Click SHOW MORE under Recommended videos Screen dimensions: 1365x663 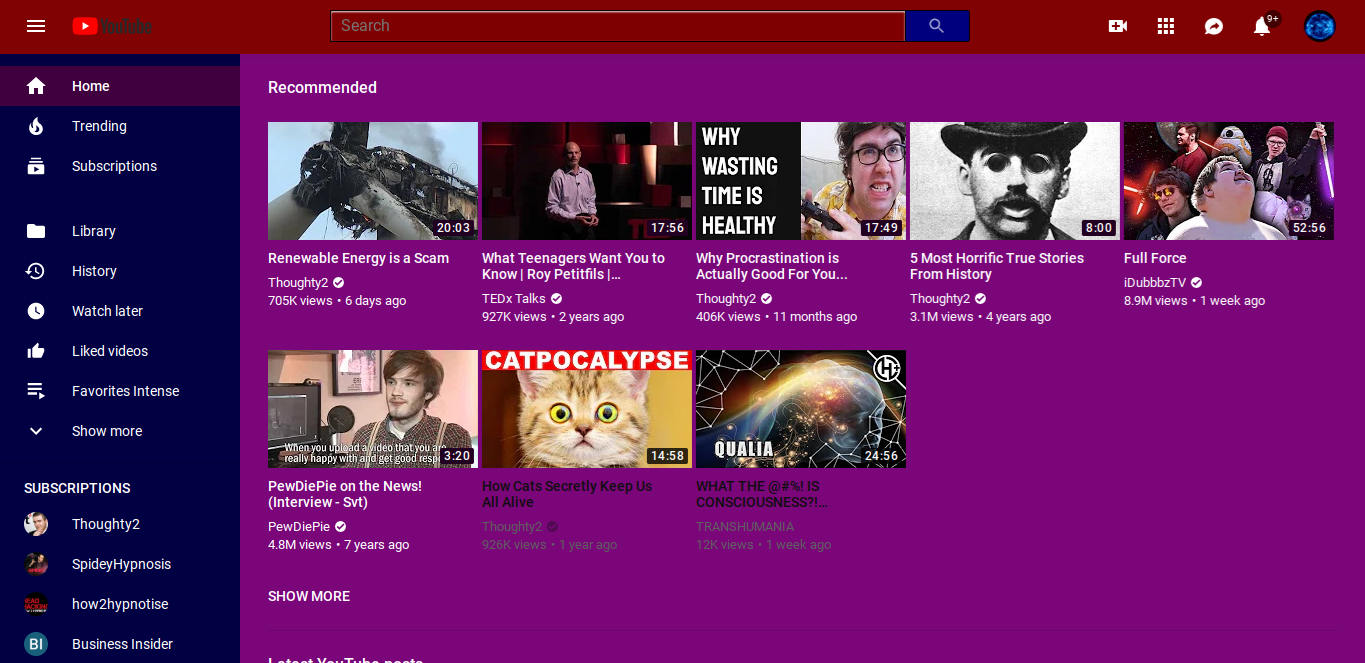pyautogui.click(x=309, y=596)
